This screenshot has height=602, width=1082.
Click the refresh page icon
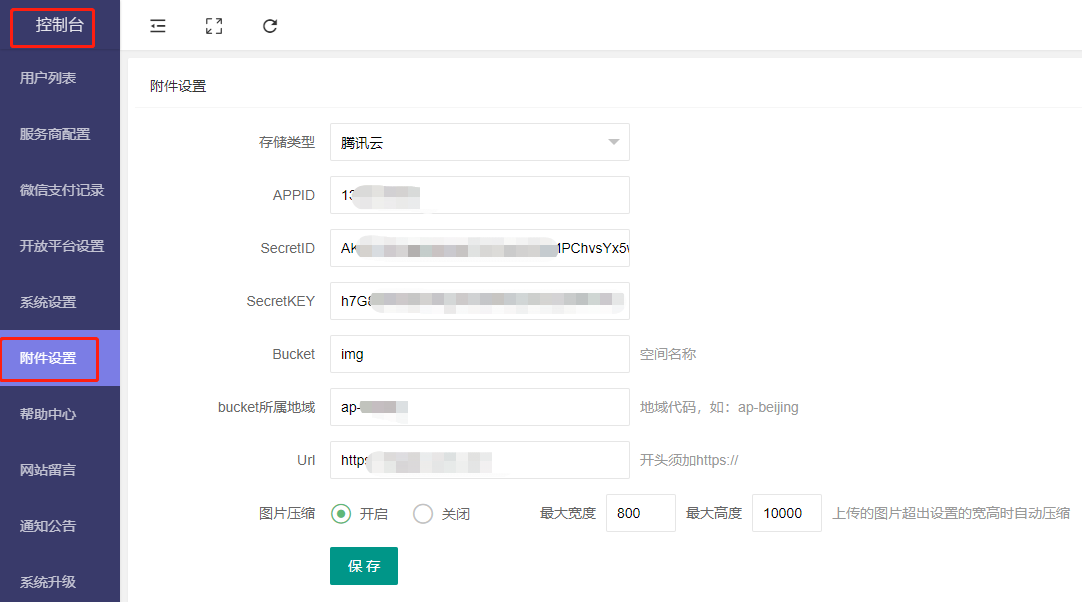[270, 26]
